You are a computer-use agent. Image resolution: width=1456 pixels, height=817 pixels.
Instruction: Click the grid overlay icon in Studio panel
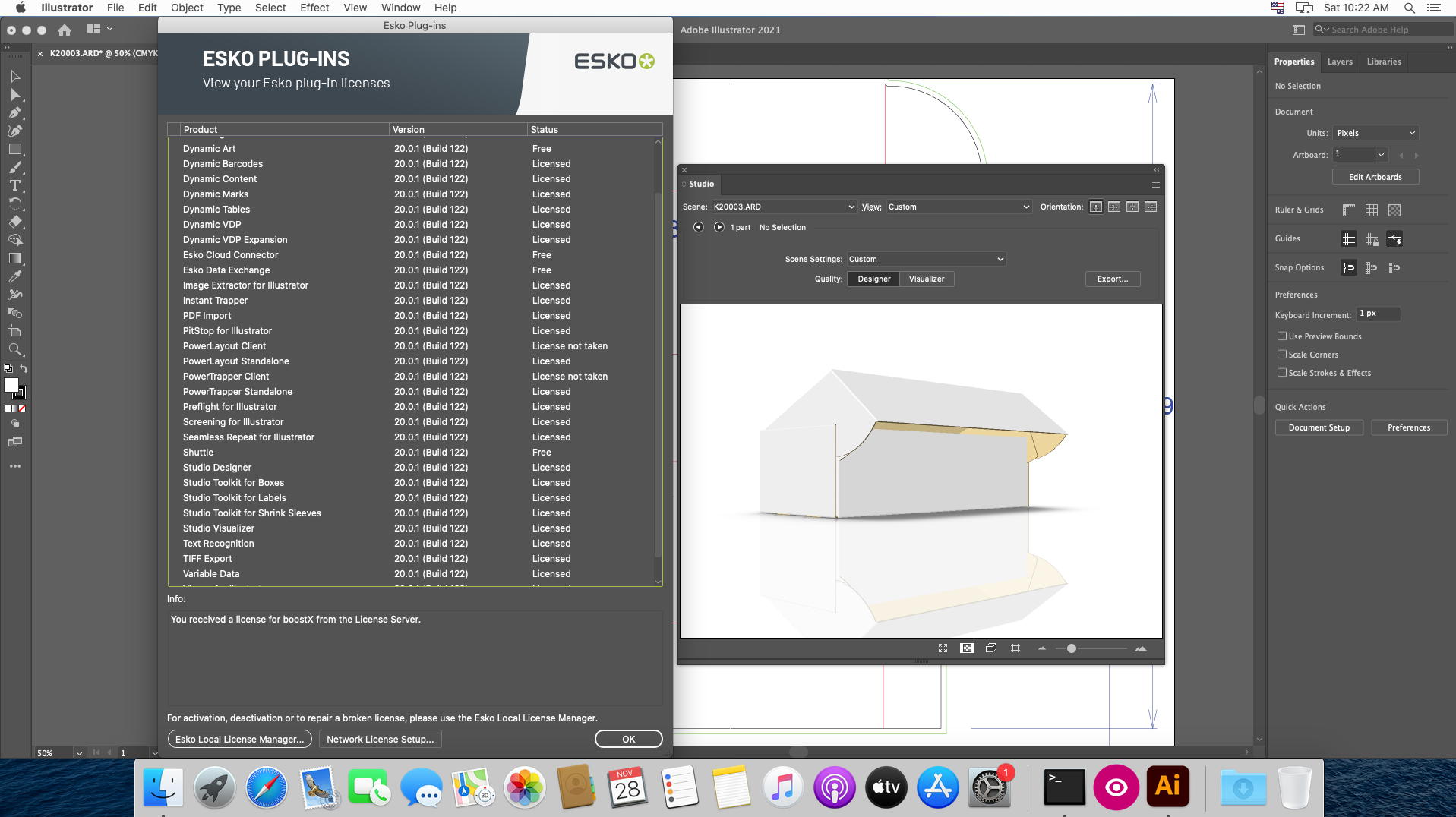pyautogui.click(x=1015, y=648)
